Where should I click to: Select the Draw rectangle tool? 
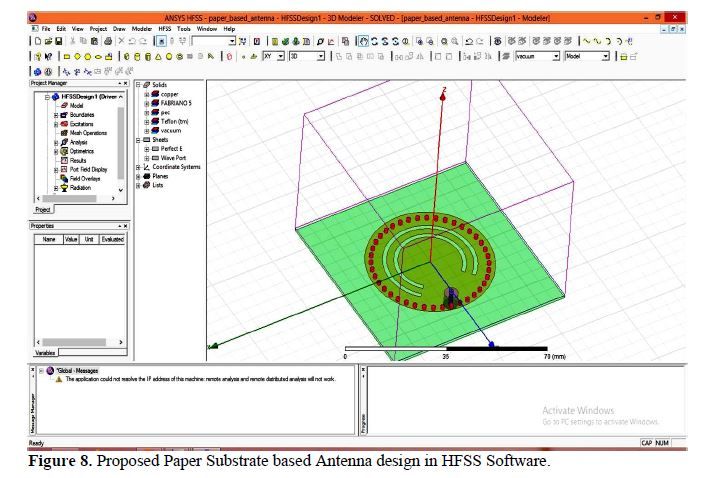[x=67, y=57]
